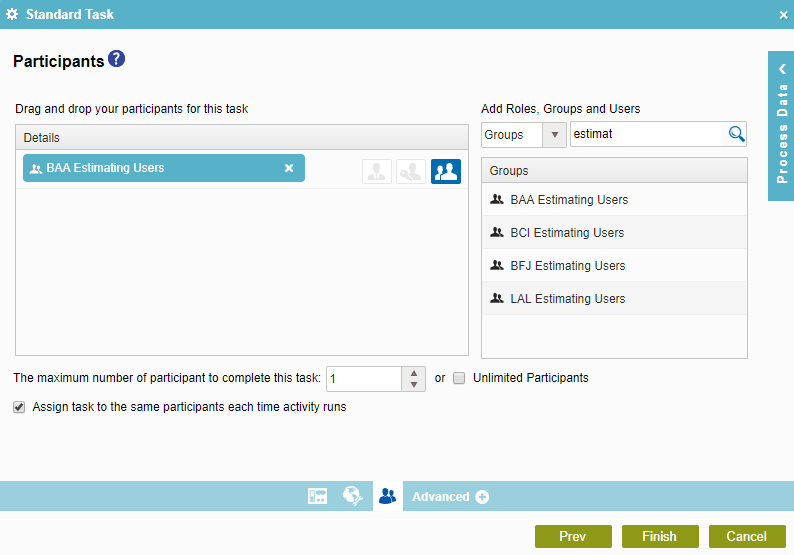Open the form configuration icon tab
Screen dimensions: 794x555
coord(318,496)
